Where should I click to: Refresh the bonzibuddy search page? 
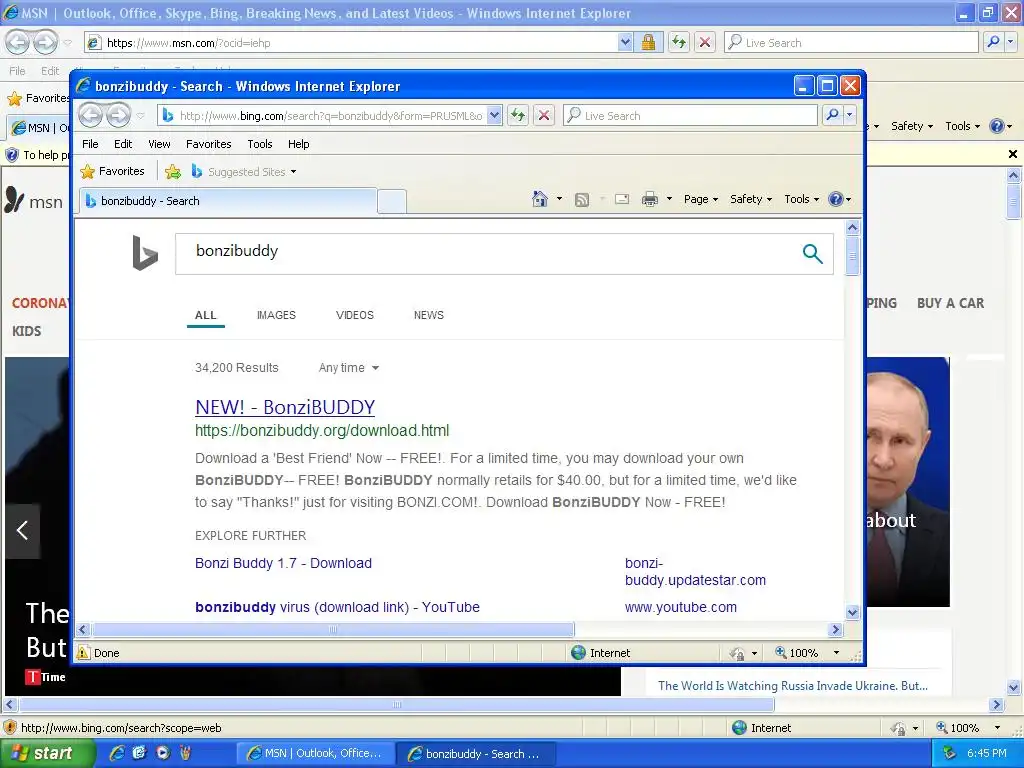518,116
